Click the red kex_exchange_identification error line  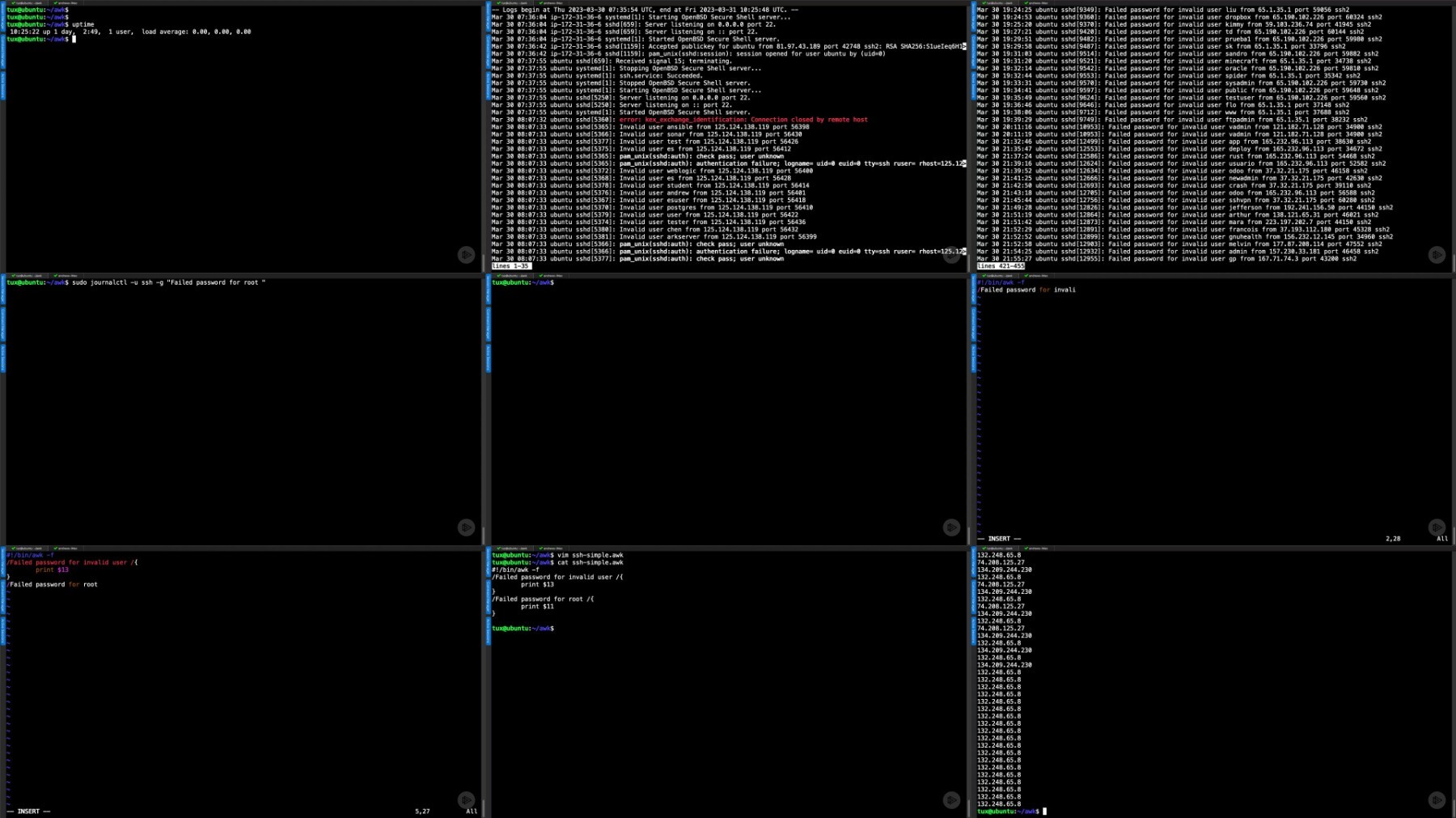(x=743, y=120)
